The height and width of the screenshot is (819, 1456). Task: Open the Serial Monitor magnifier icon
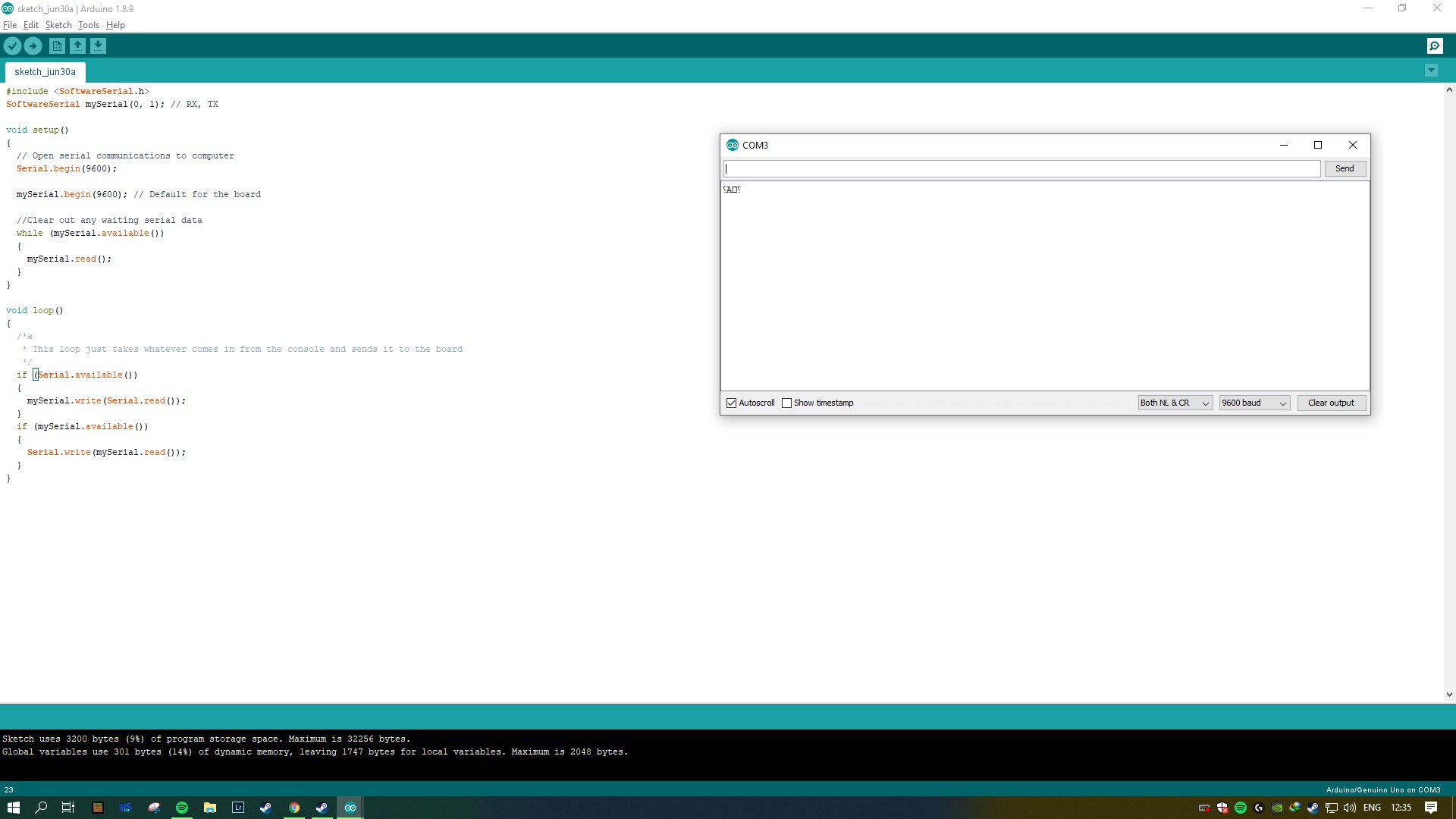[1435, 46]
